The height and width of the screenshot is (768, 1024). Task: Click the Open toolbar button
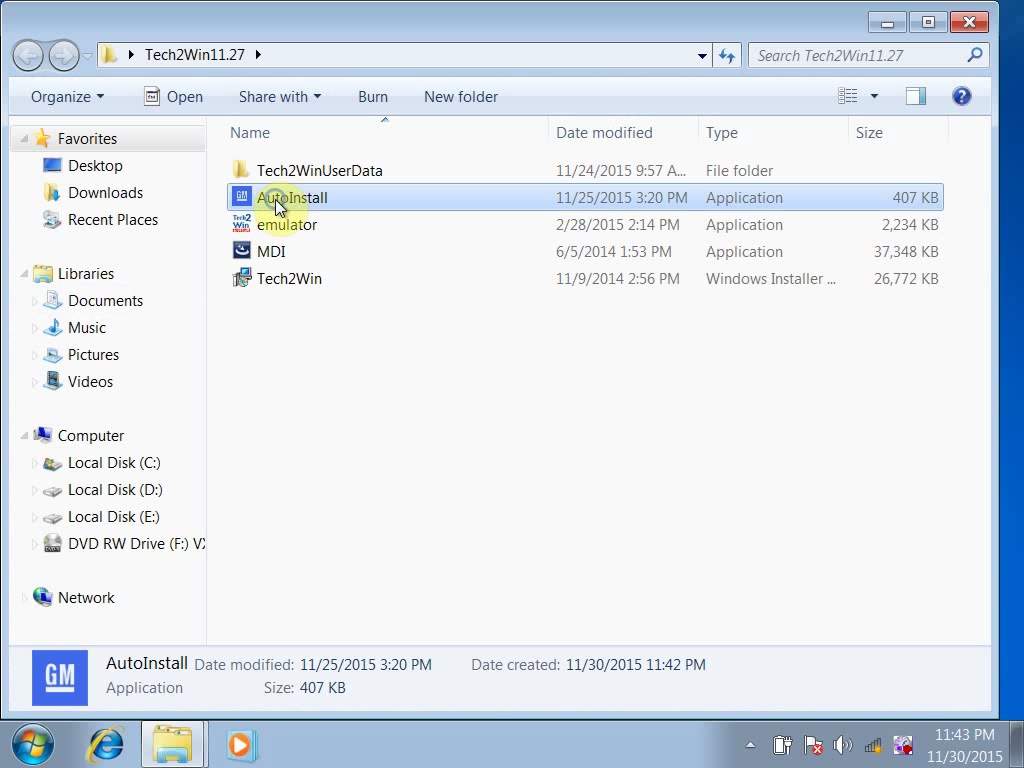coord(173,97)
